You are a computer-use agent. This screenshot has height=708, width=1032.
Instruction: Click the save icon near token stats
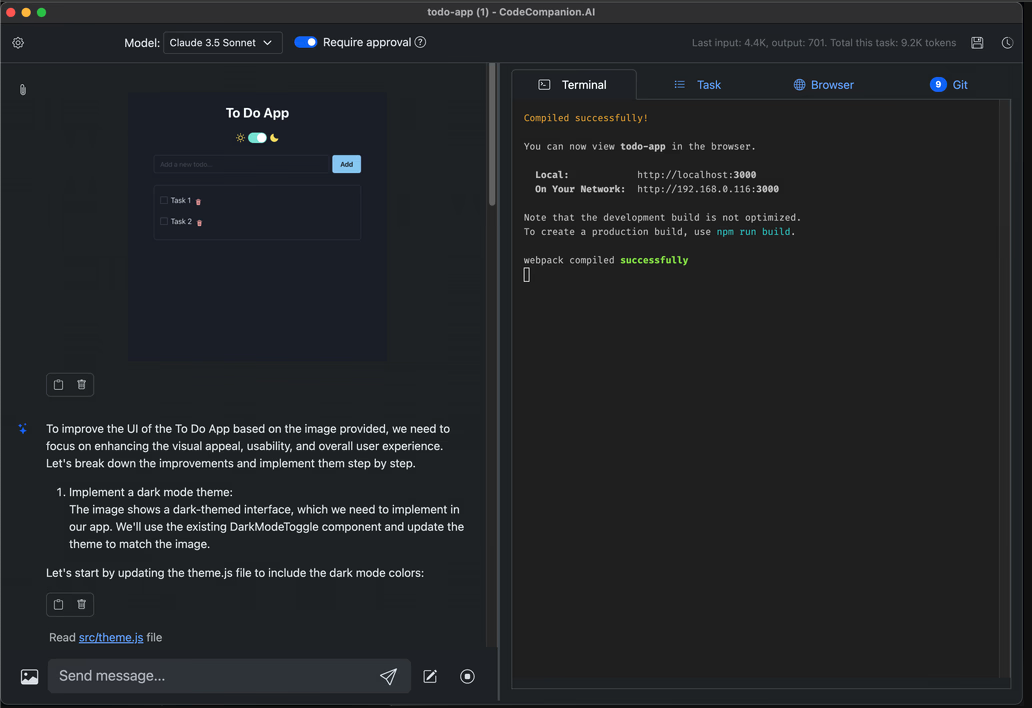coord(977,43)
